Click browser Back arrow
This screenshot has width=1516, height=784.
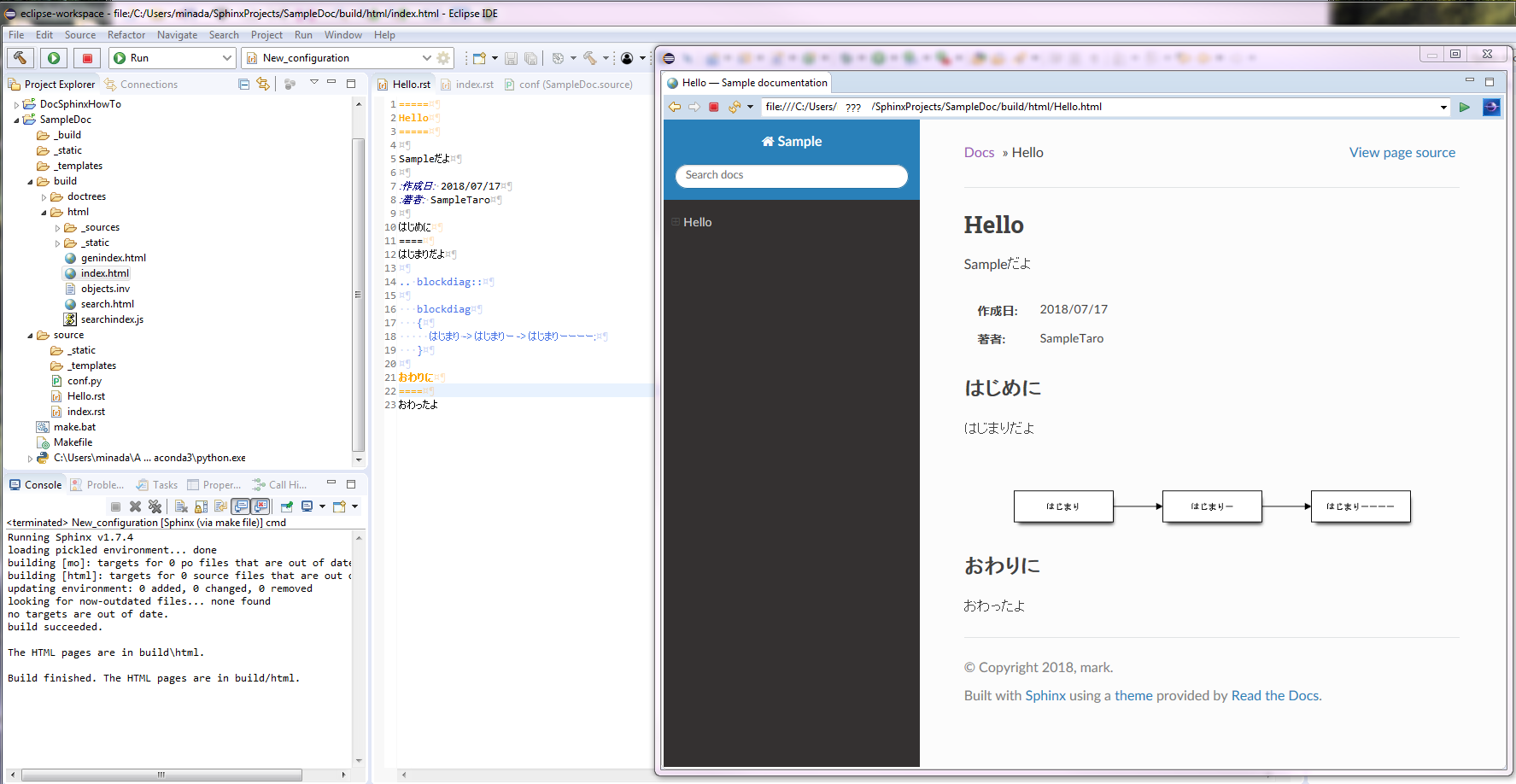[x=675, y=107]
